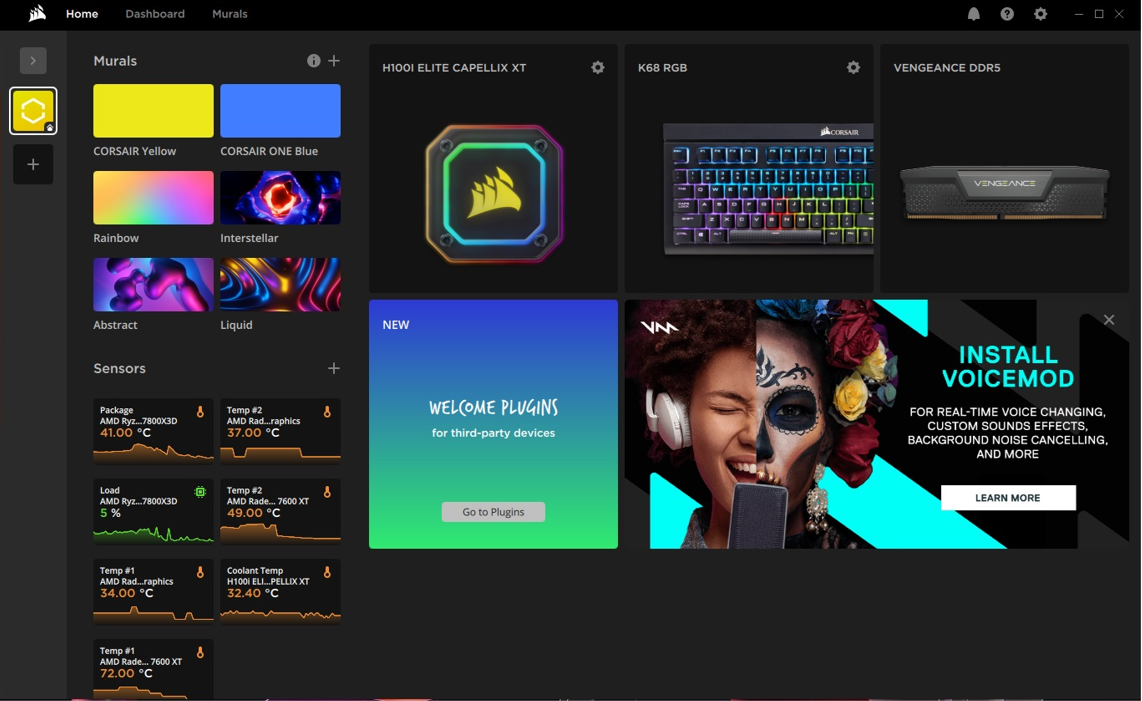
Task: Click chip icon on Load sensor
Action: point(200,492)
